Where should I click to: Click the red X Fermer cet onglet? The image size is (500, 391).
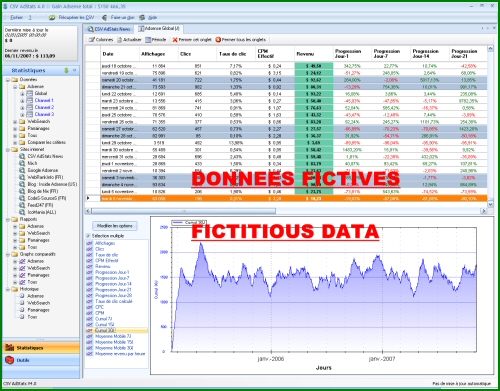coord(175,40)
